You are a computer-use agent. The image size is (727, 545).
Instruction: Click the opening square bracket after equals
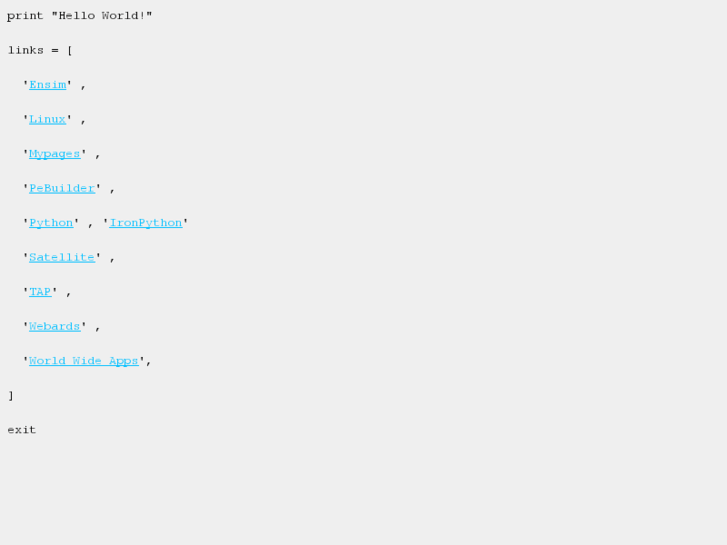(x=70, y=50)
